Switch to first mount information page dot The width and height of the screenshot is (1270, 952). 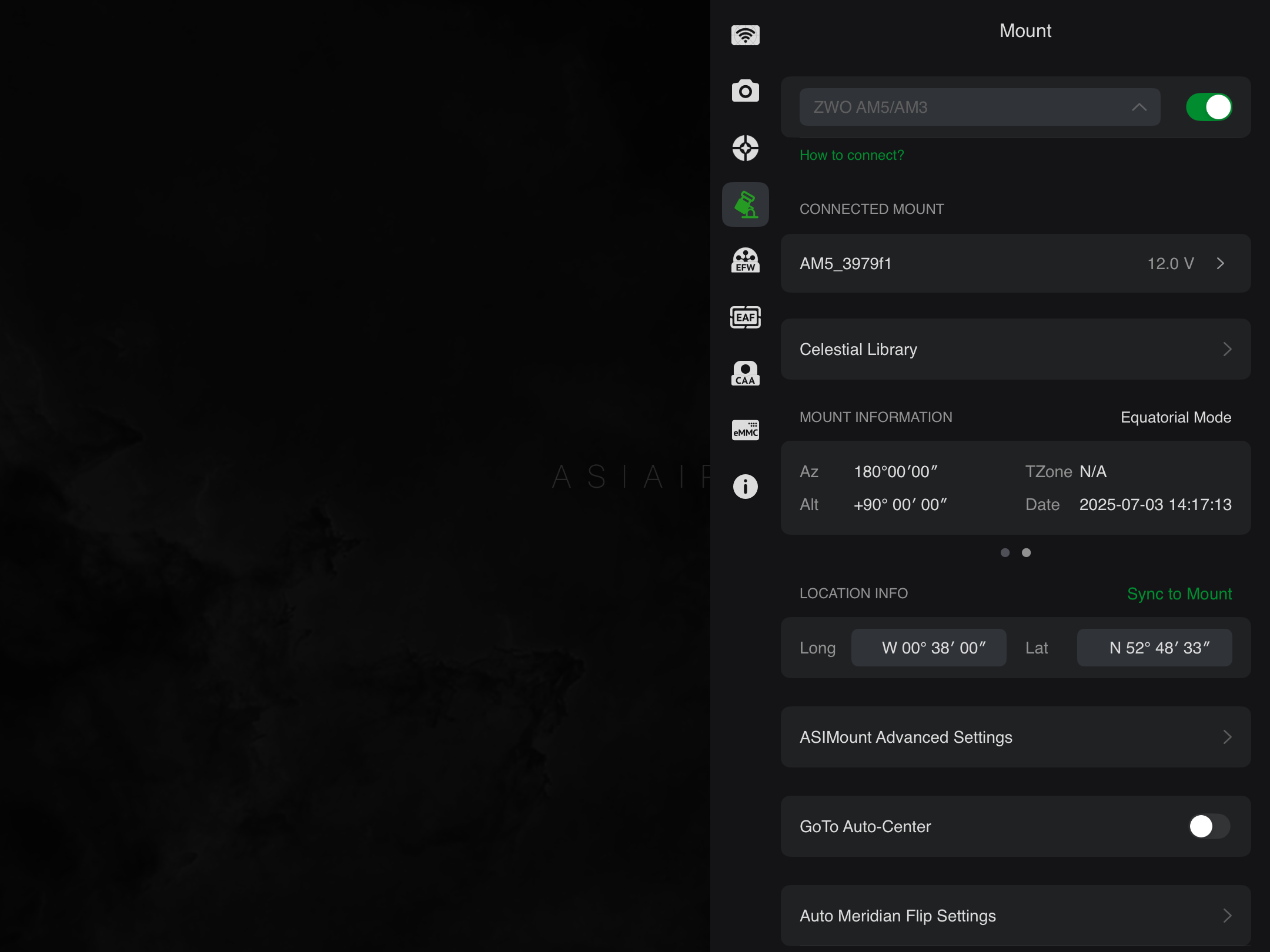click(x=1005, y=552)
